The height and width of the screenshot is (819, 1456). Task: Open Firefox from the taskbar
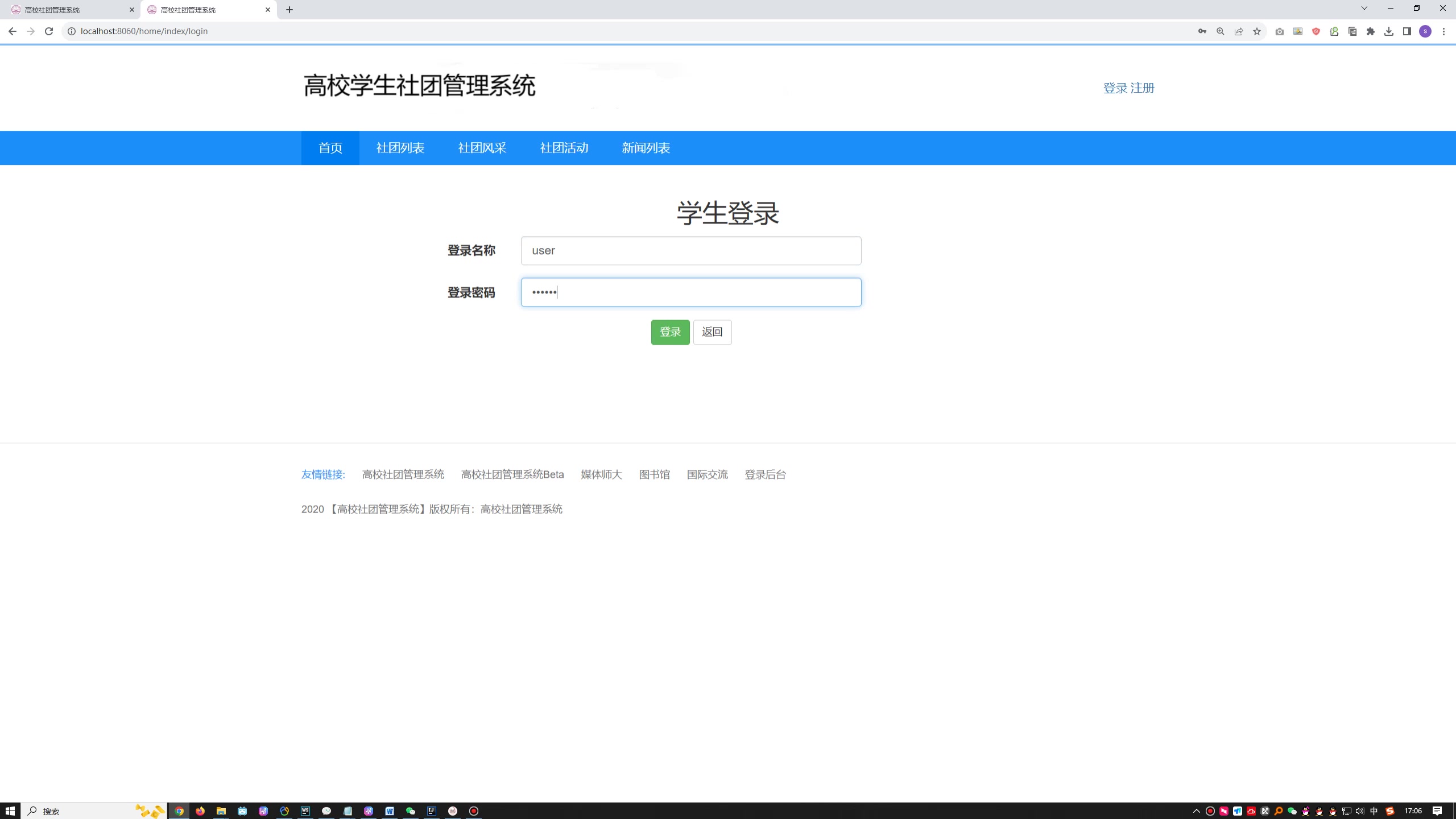coord(200,811)
